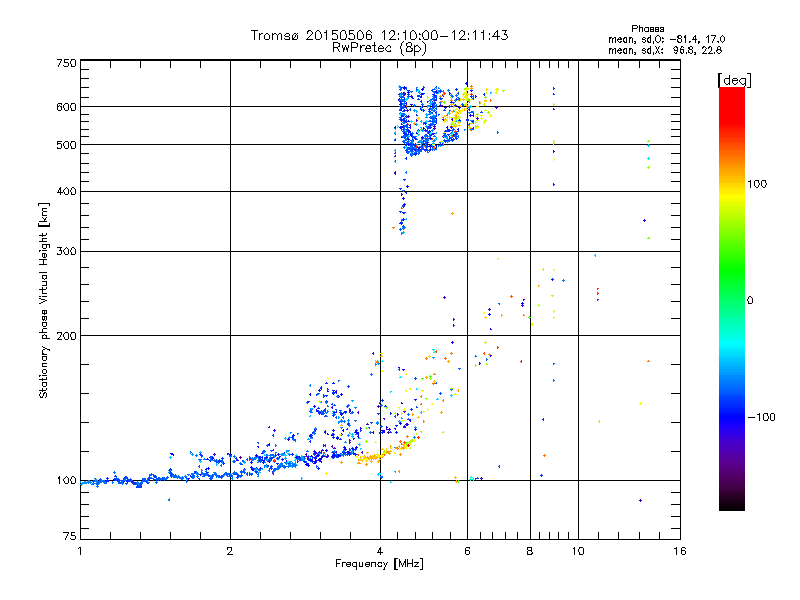This screenshot has height=600, width=800.
Task: Click the '8' x-axis tick label
Action: [530, 551]
